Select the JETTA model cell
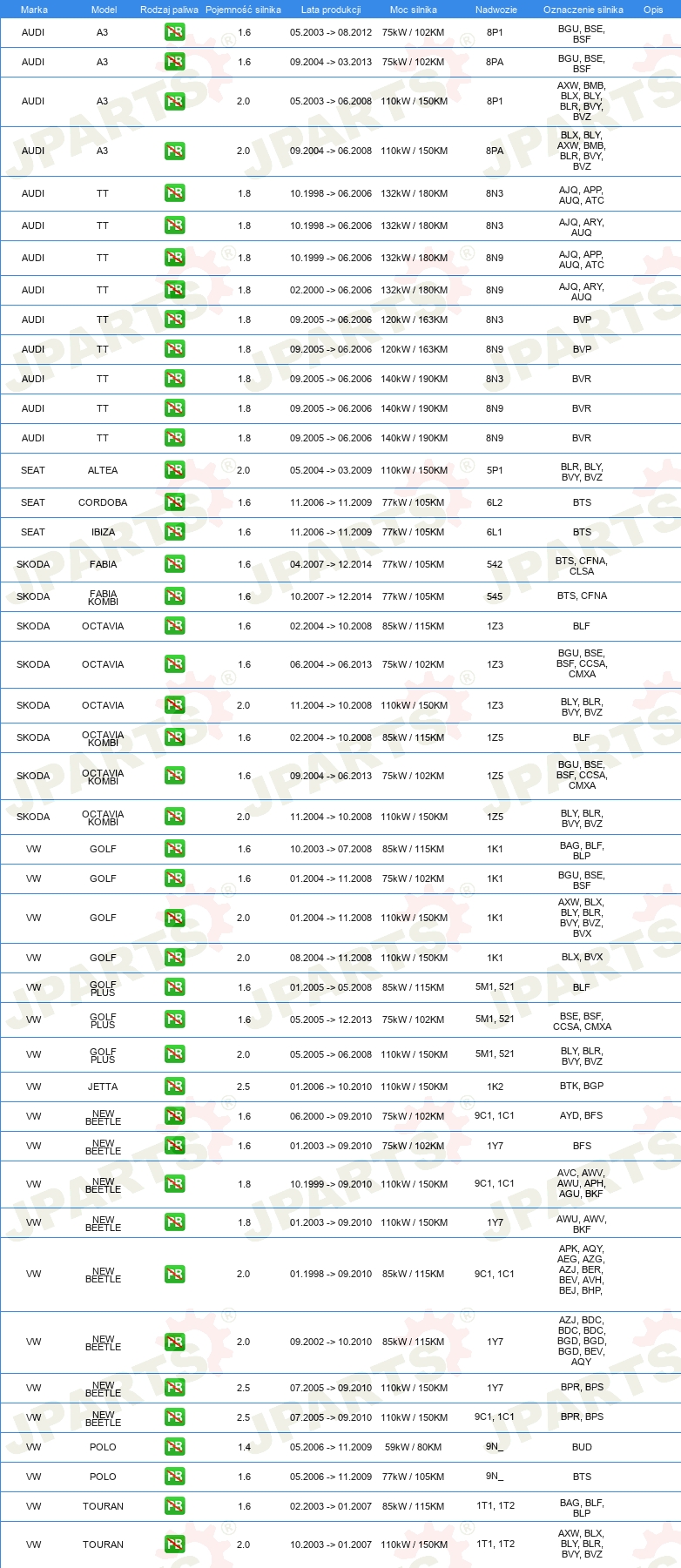 (x=103, y=1087)
